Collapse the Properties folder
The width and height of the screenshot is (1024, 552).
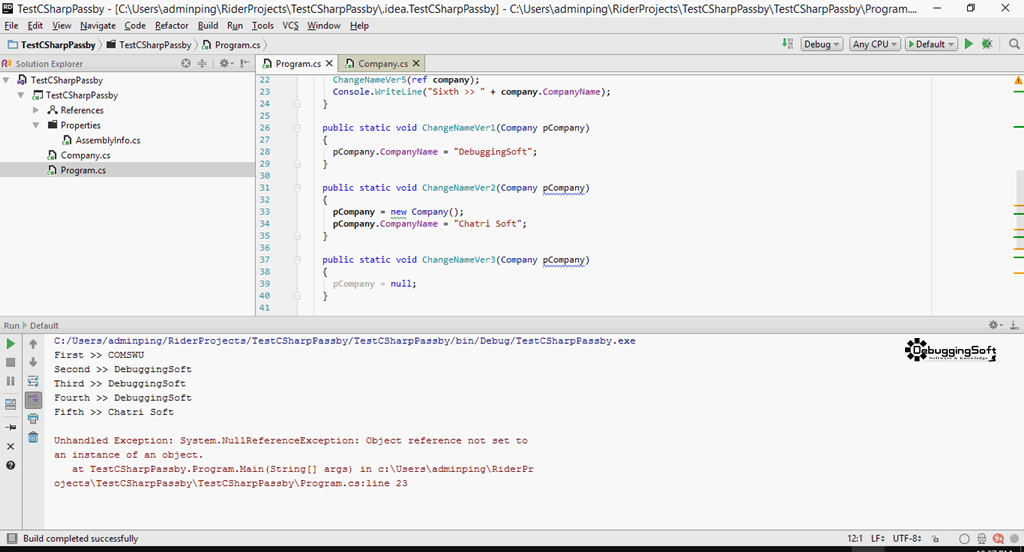(x=36, y=125)
